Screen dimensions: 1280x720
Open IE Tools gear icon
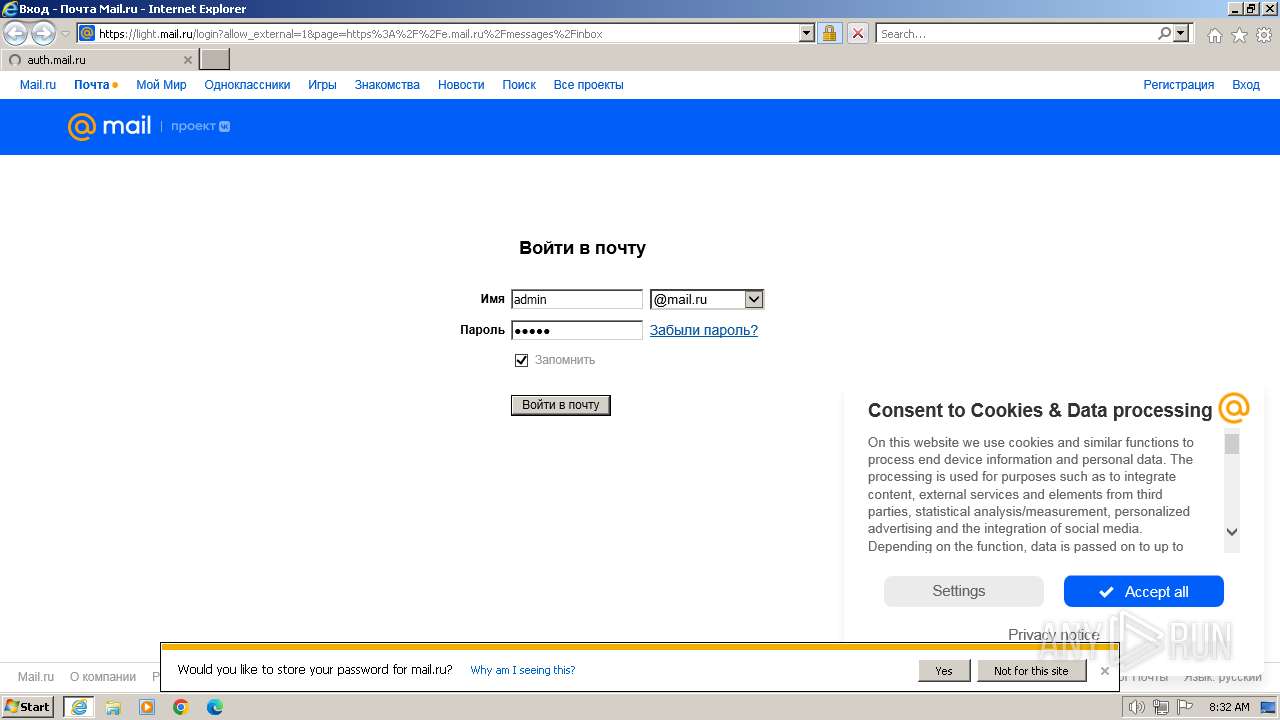click(x=1264, y=35)
